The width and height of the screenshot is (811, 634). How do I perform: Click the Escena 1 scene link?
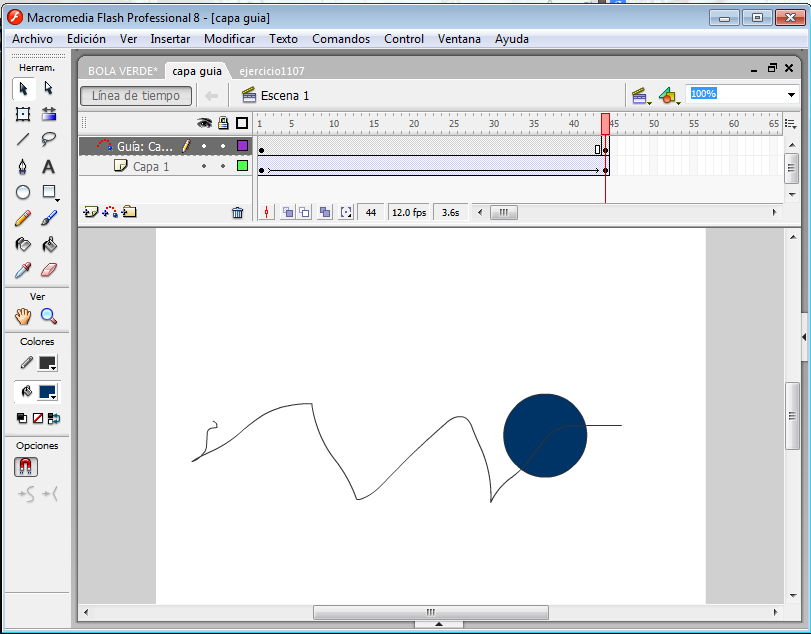(285, 96)
